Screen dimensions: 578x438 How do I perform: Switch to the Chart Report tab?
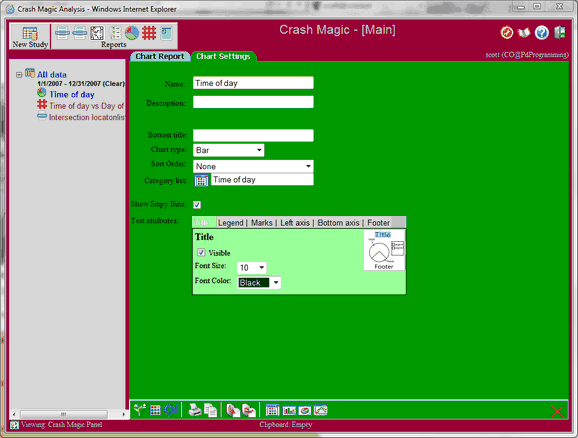[160, 56]
